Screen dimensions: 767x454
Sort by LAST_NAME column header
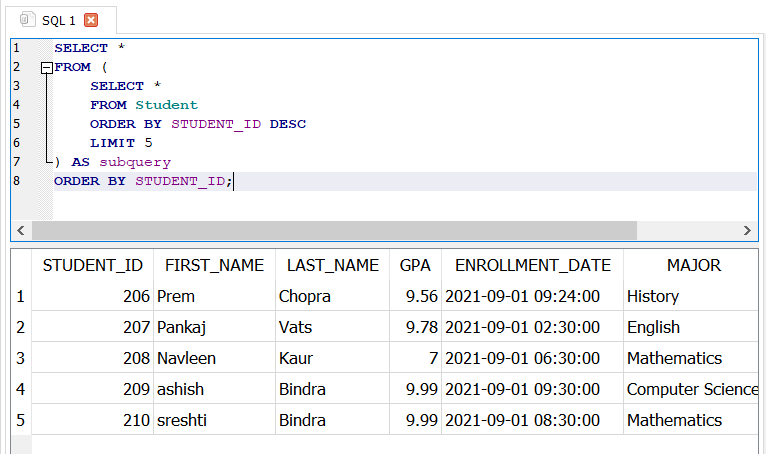pyautogui.click(x=333, y=265)
